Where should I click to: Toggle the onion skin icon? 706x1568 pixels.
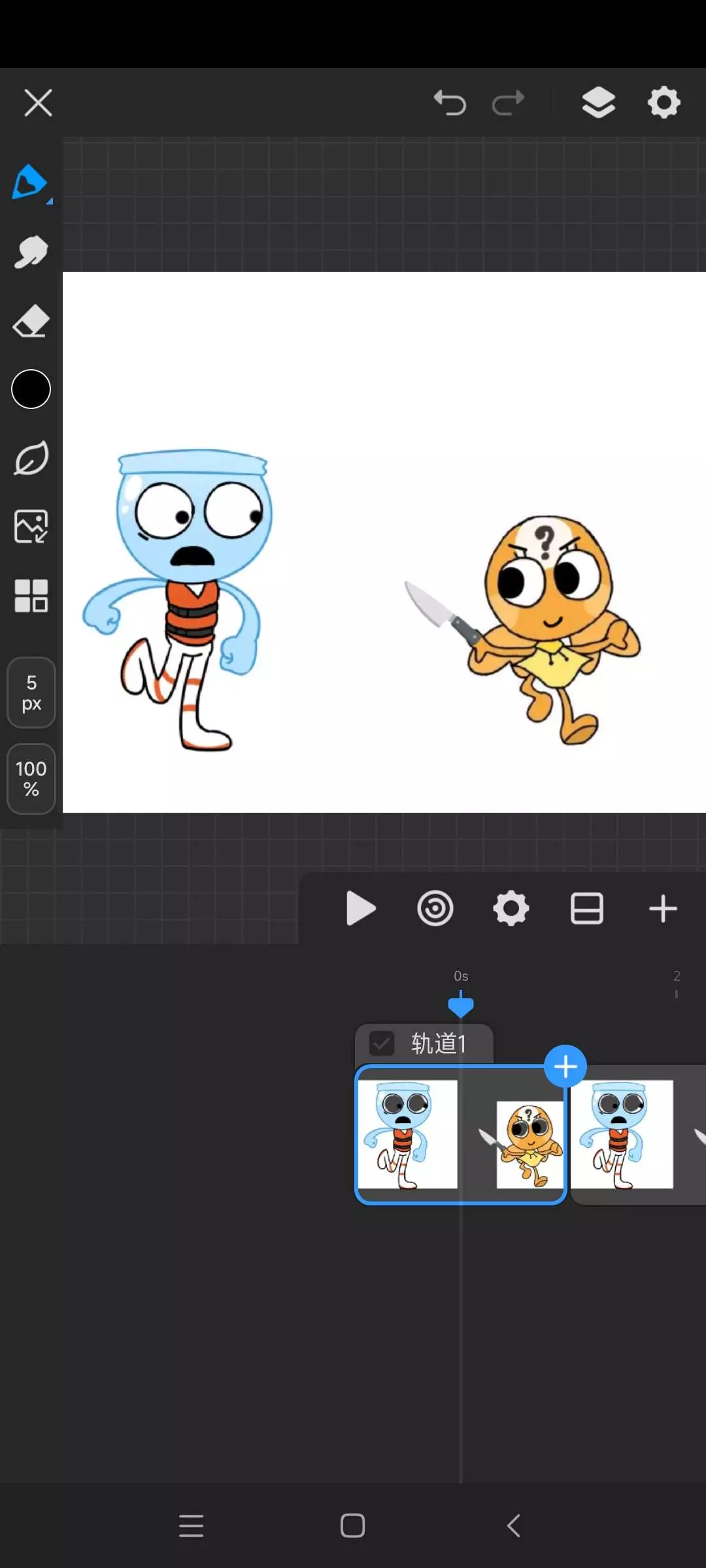pyautogui.click(x=435, y=908)
